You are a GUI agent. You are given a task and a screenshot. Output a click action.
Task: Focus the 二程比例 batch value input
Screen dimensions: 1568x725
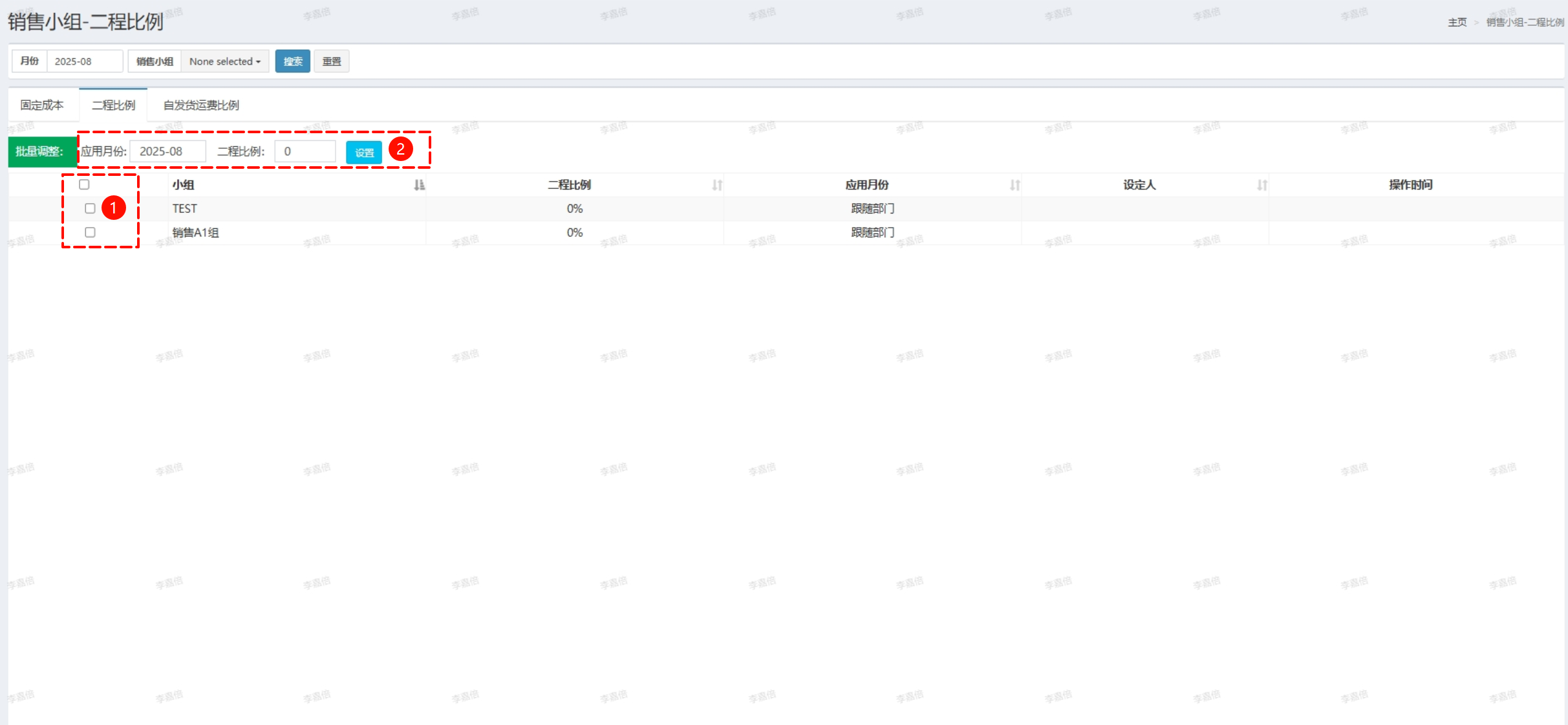point(305,151)
